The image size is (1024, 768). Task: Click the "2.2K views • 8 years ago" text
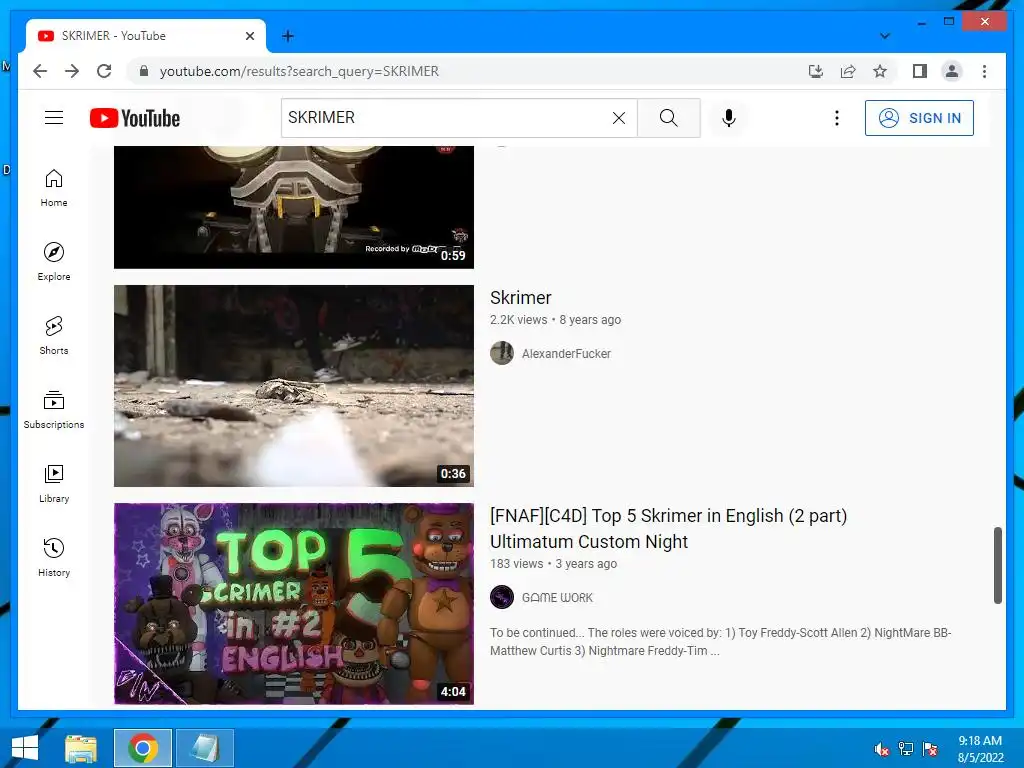pos(555,319)
